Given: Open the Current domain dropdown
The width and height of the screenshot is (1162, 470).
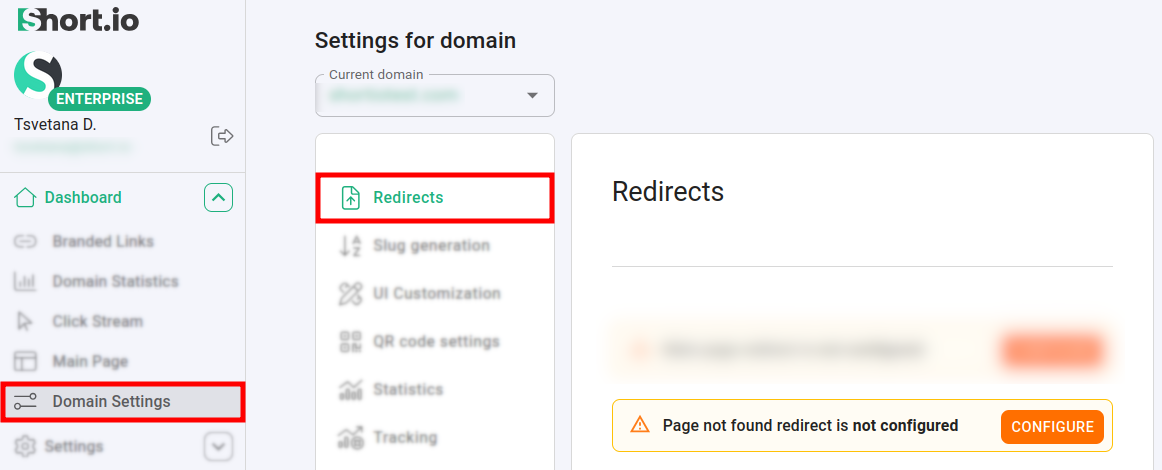Looking at the screenshot, I should [x=435, y=96].
